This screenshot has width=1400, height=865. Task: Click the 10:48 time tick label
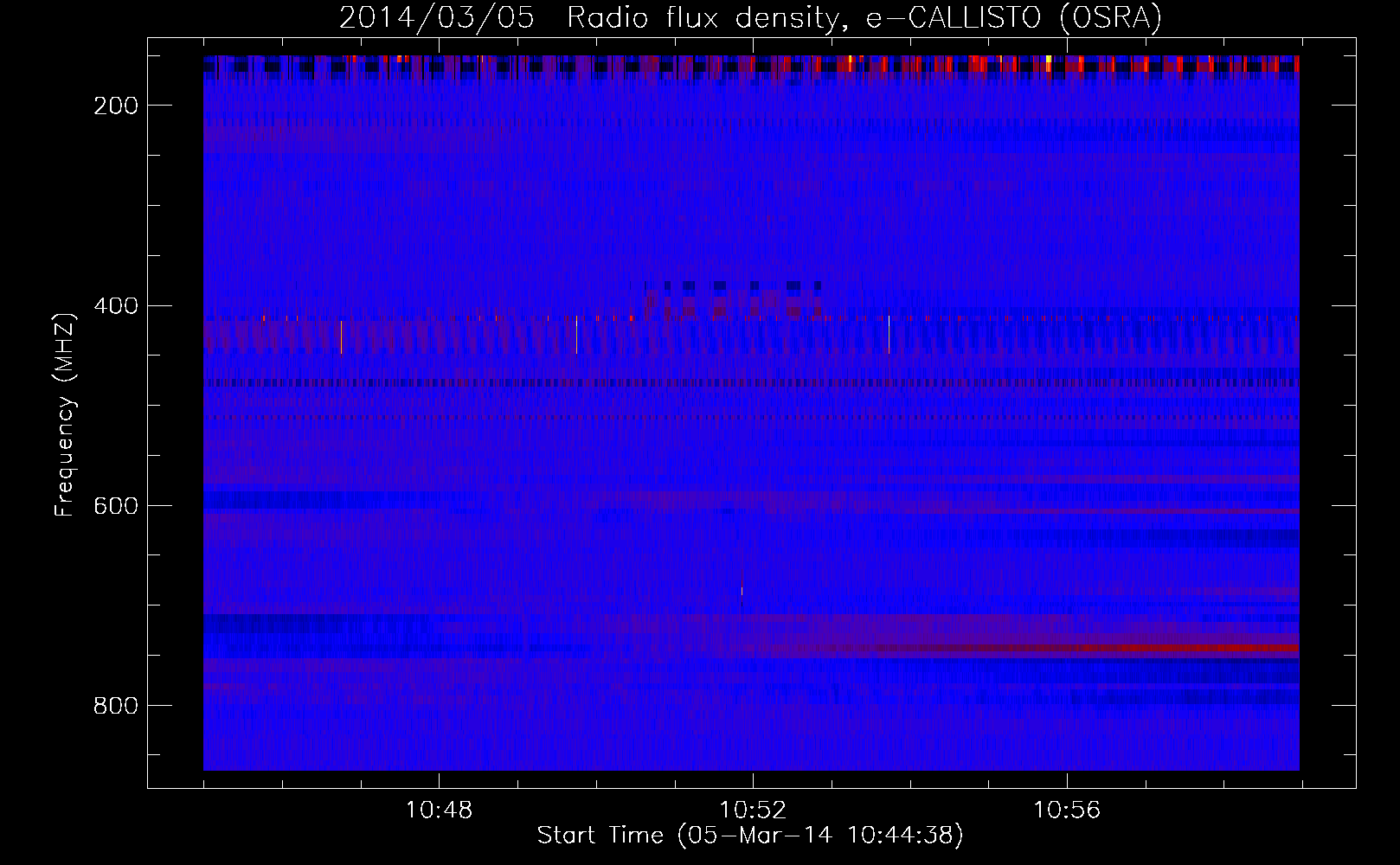(439, 810)
